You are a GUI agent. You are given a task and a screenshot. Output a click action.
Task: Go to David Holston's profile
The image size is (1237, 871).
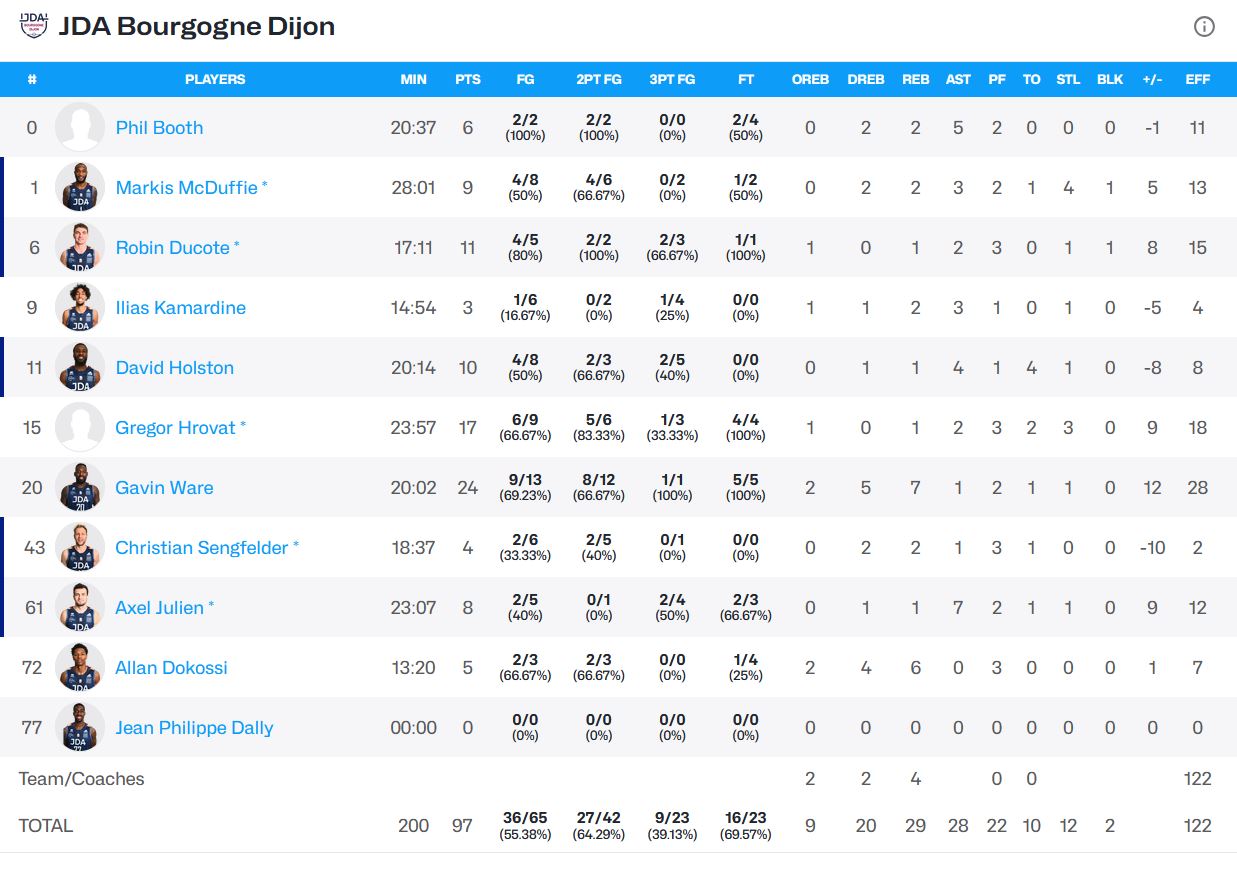tap(174, 368)
